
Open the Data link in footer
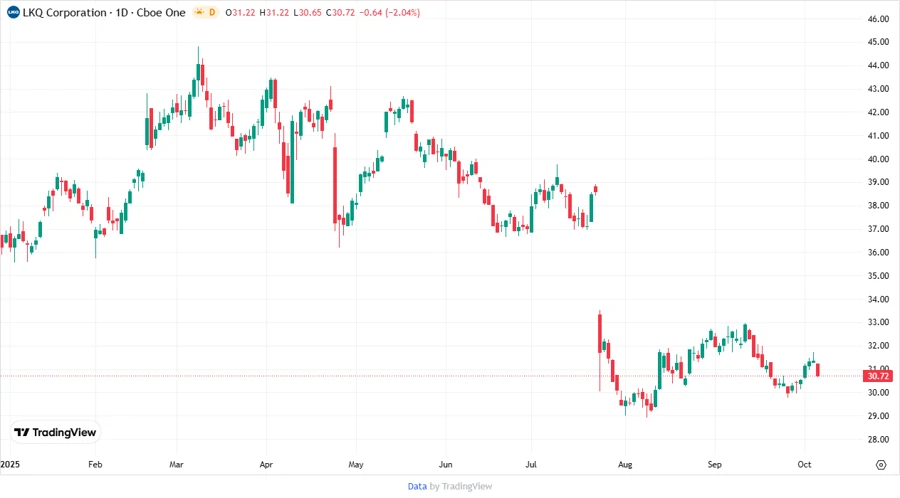coord(417,486)
